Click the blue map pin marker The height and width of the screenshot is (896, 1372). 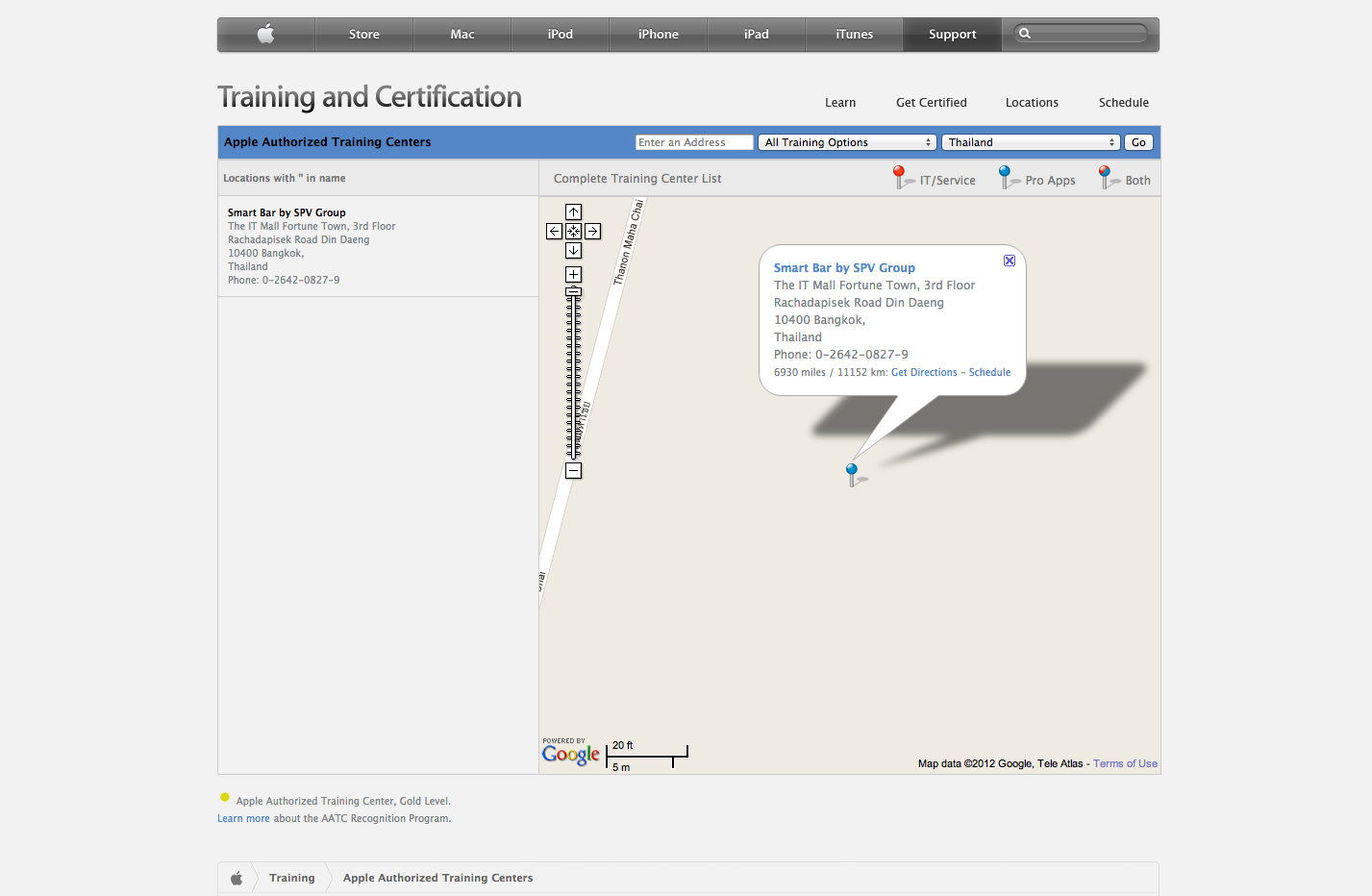[852, 474]
